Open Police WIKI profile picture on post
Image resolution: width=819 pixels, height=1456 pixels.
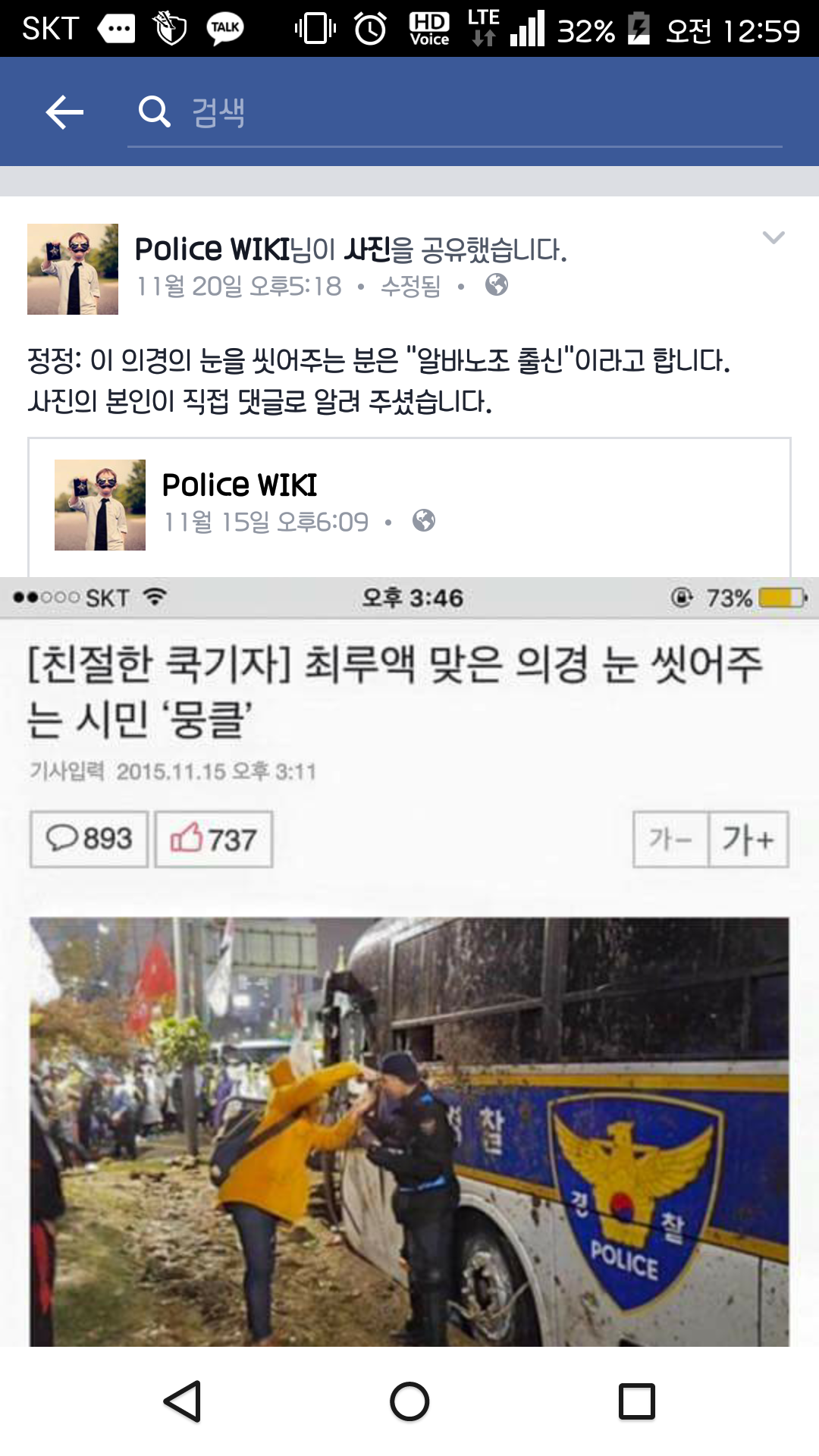[x=73, y=269]
